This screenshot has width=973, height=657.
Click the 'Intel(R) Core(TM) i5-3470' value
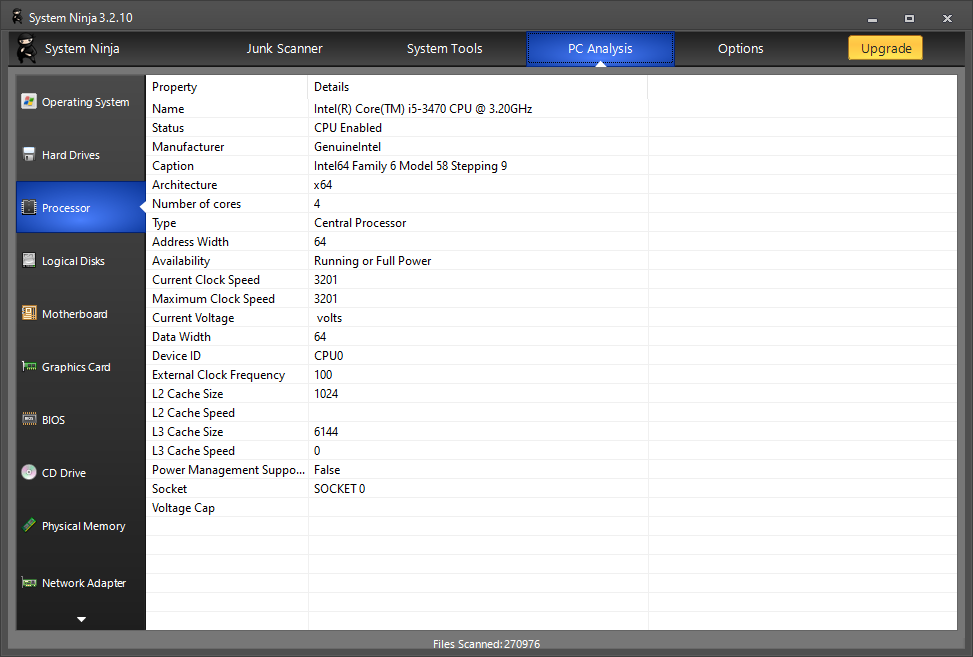(x=423, y=109)
